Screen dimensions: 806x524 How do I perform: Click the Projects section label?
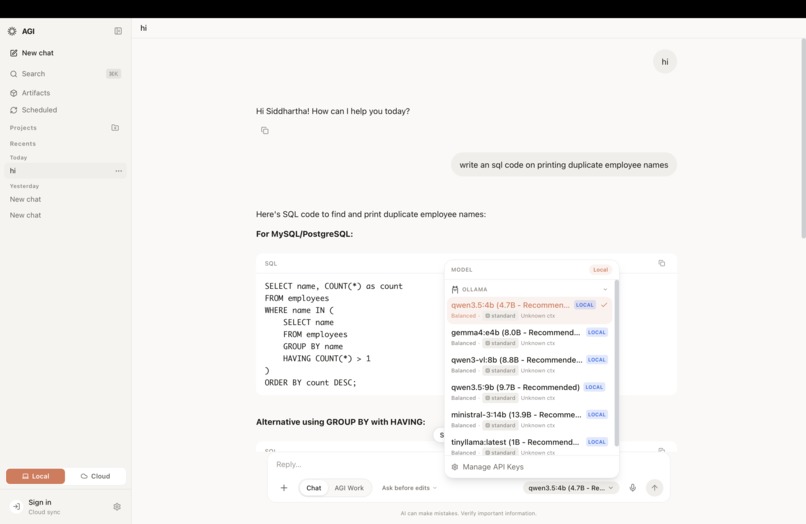(23, 128)
